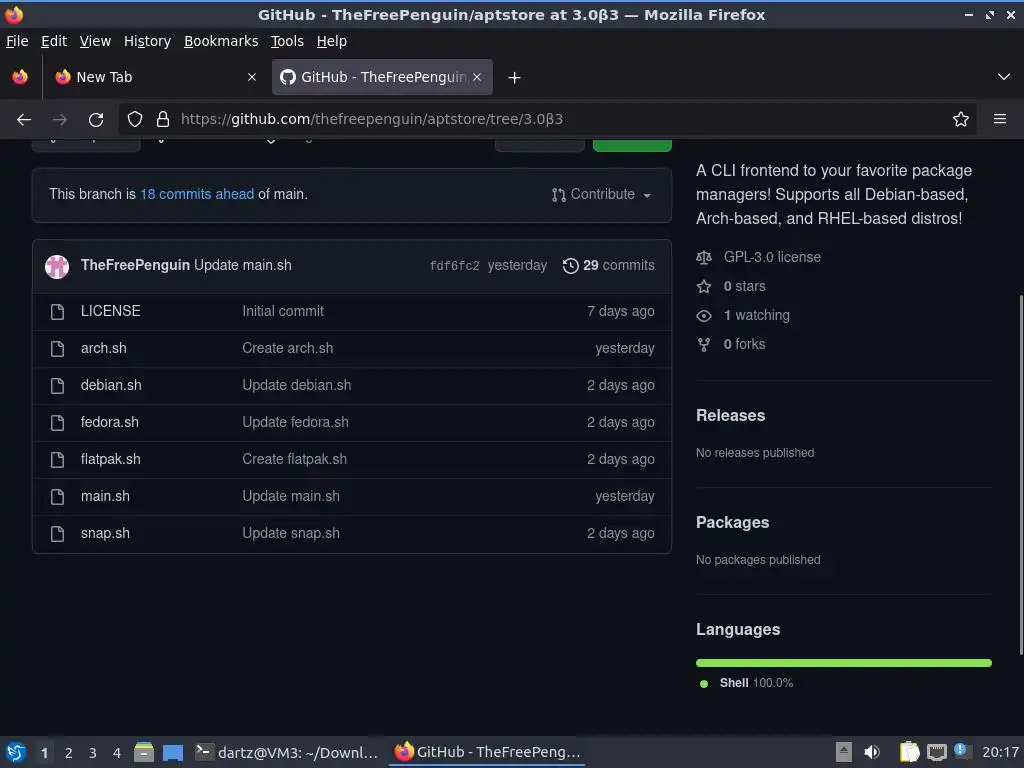Click the Shell 100.0% language entry

(x=746, y=683)
